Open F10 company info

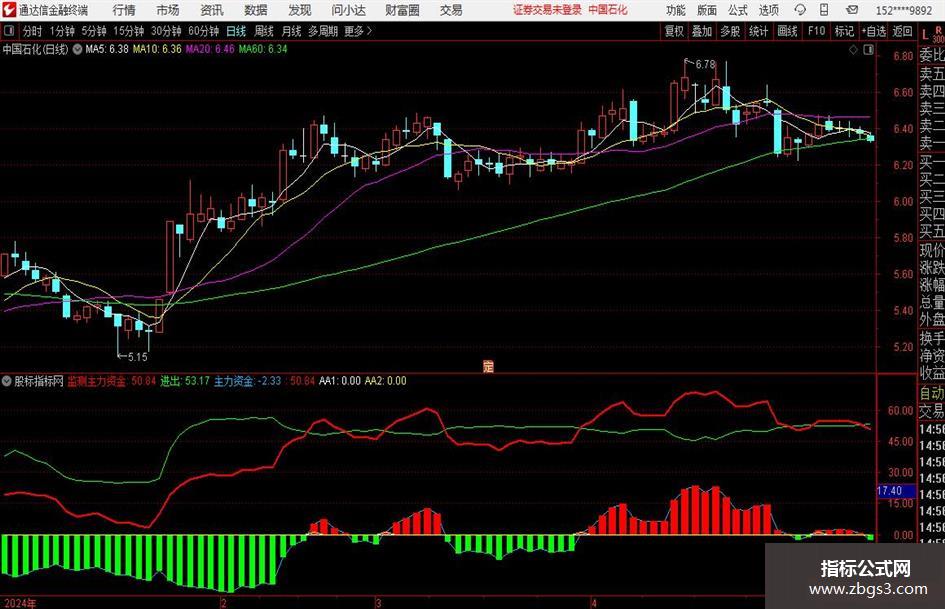click(x=816, y=31)
